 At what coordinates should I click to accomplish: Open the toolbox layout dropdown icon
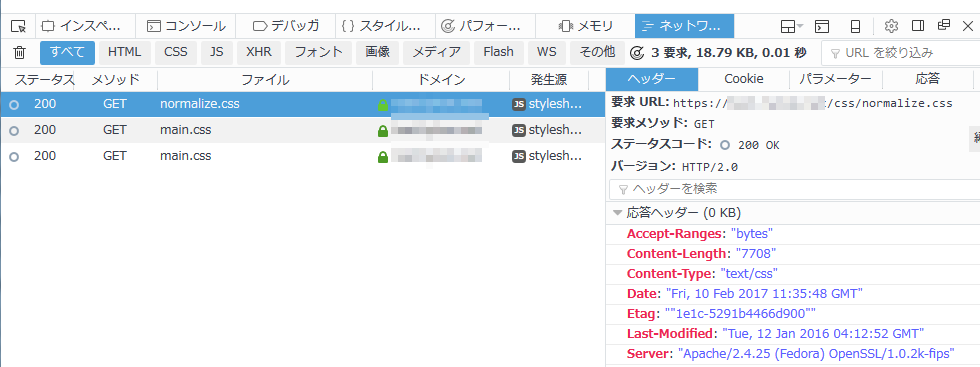coord(792,26)
